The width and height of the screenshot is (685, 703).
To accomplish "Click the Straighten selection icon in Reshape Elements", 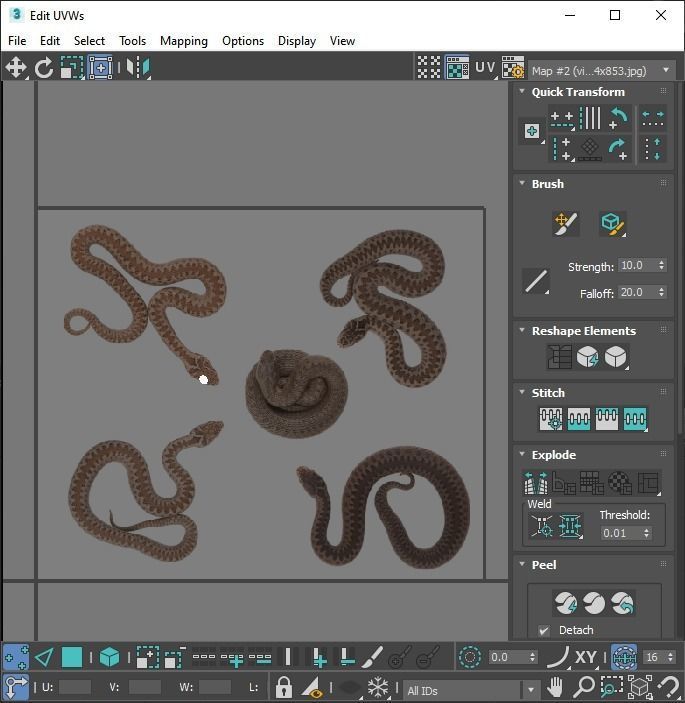I will click(559, 357).
